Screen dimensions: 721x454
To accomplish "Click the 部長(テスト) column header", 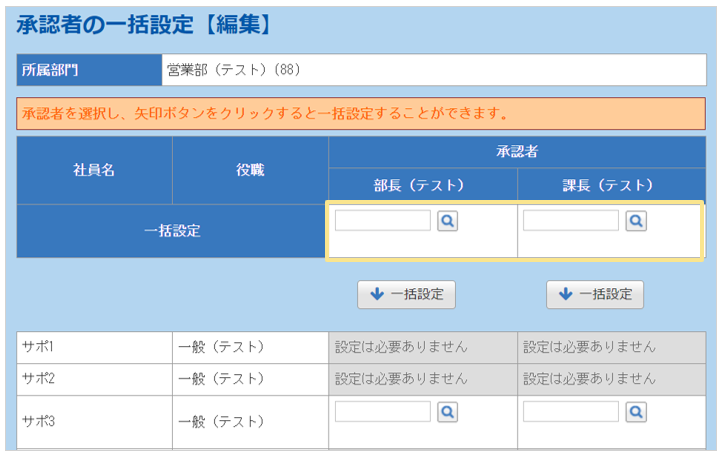I will pos(422,185).
